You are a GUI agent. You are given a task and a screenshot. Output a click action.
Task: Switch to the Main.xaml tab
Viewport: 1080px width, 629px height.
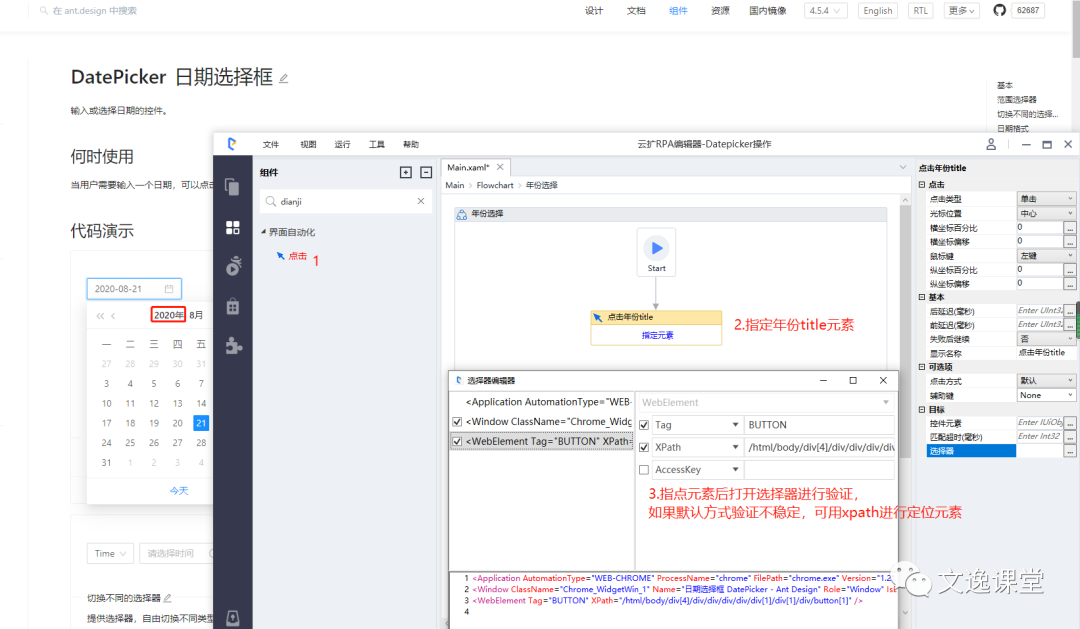point(468,168)
